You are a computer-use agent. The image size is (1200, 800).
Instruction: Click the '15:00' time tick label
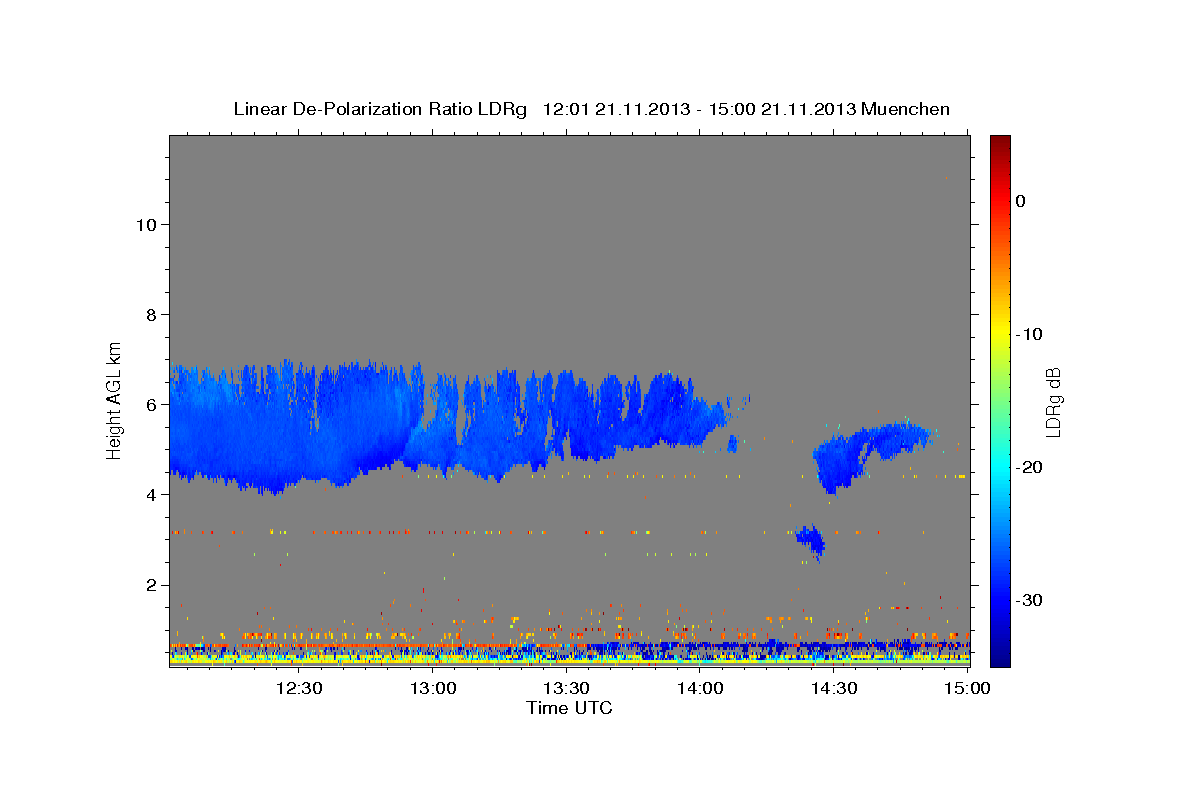click(x=967, y=688)
